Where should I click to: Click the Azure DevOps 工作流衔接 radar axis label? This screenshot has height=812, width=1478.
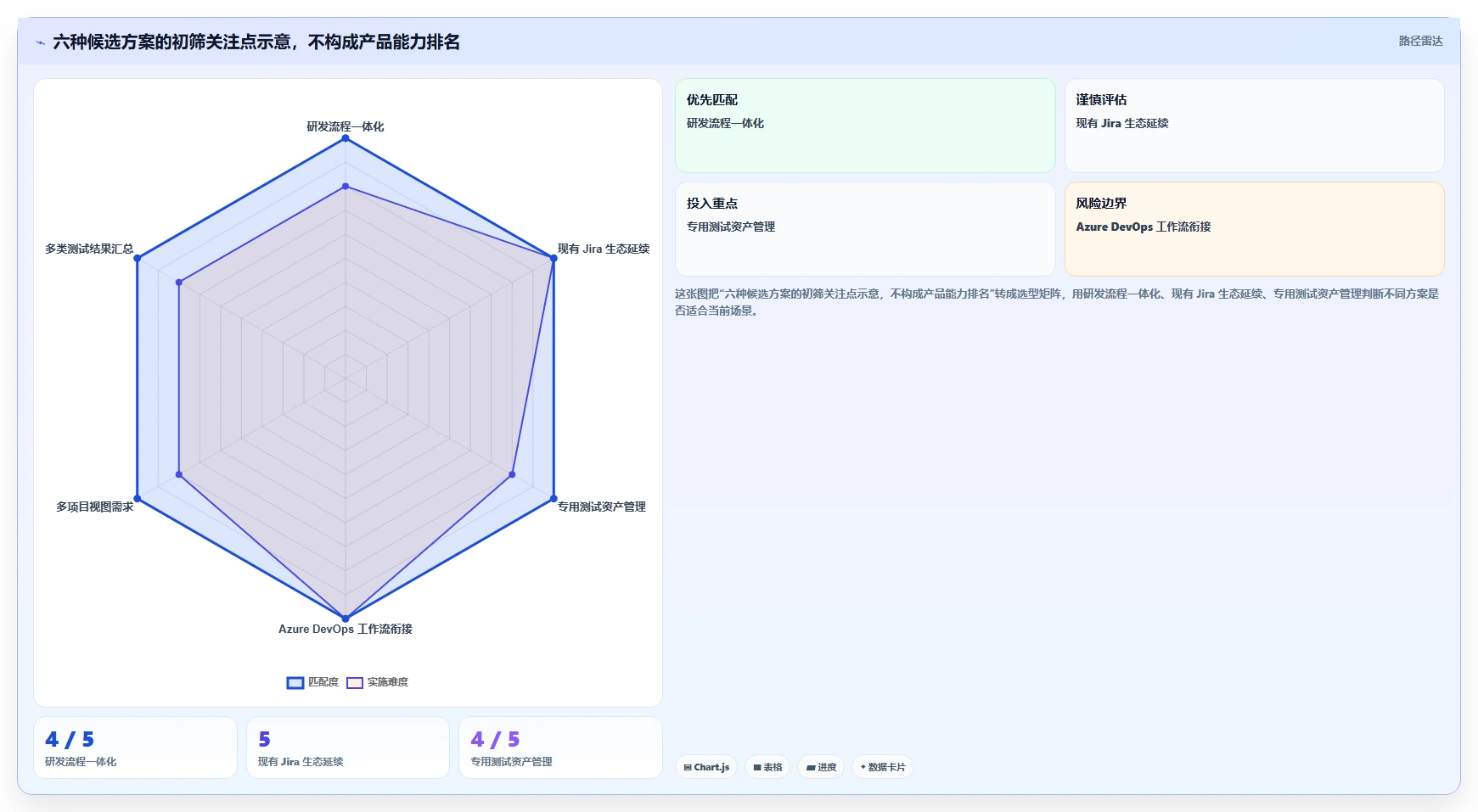[346, 629]
